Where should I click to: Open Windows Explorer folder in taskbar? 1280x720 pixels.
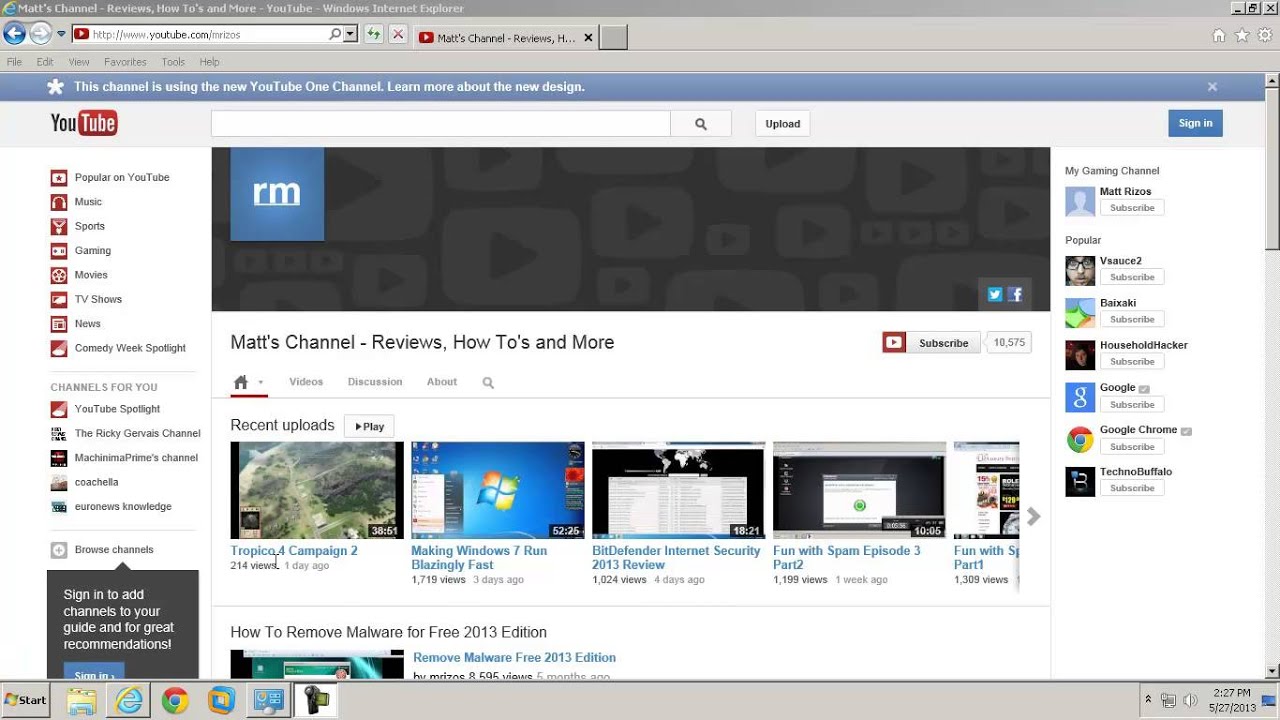(x=82, y=700)
